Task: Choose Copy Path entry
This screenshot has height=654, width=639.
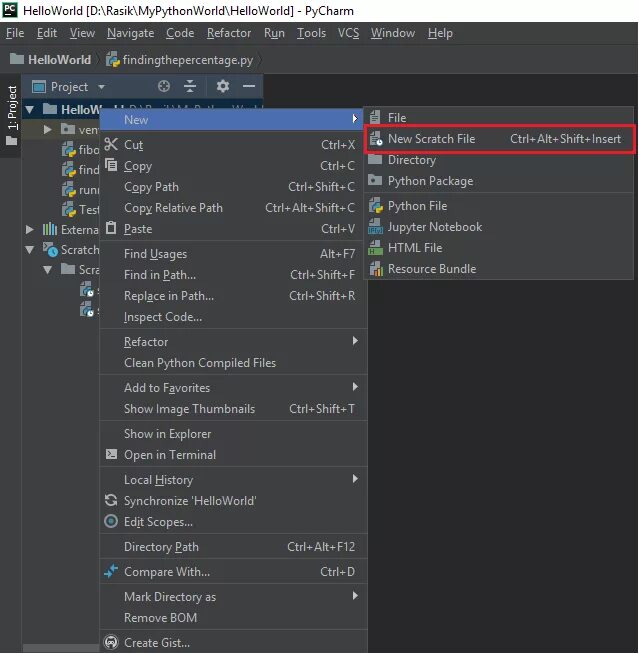Action: coord(234,186)
